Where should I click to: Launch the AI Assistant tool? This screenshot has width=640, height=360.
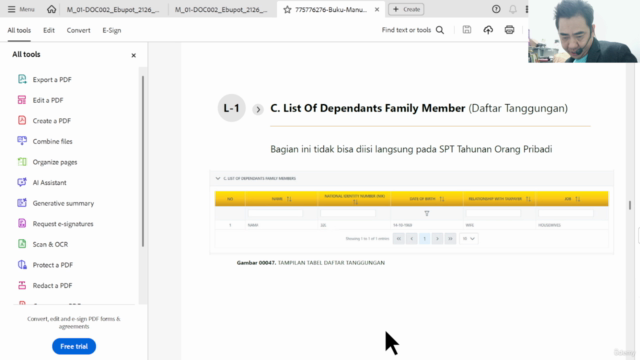click(x=49, y=182)
